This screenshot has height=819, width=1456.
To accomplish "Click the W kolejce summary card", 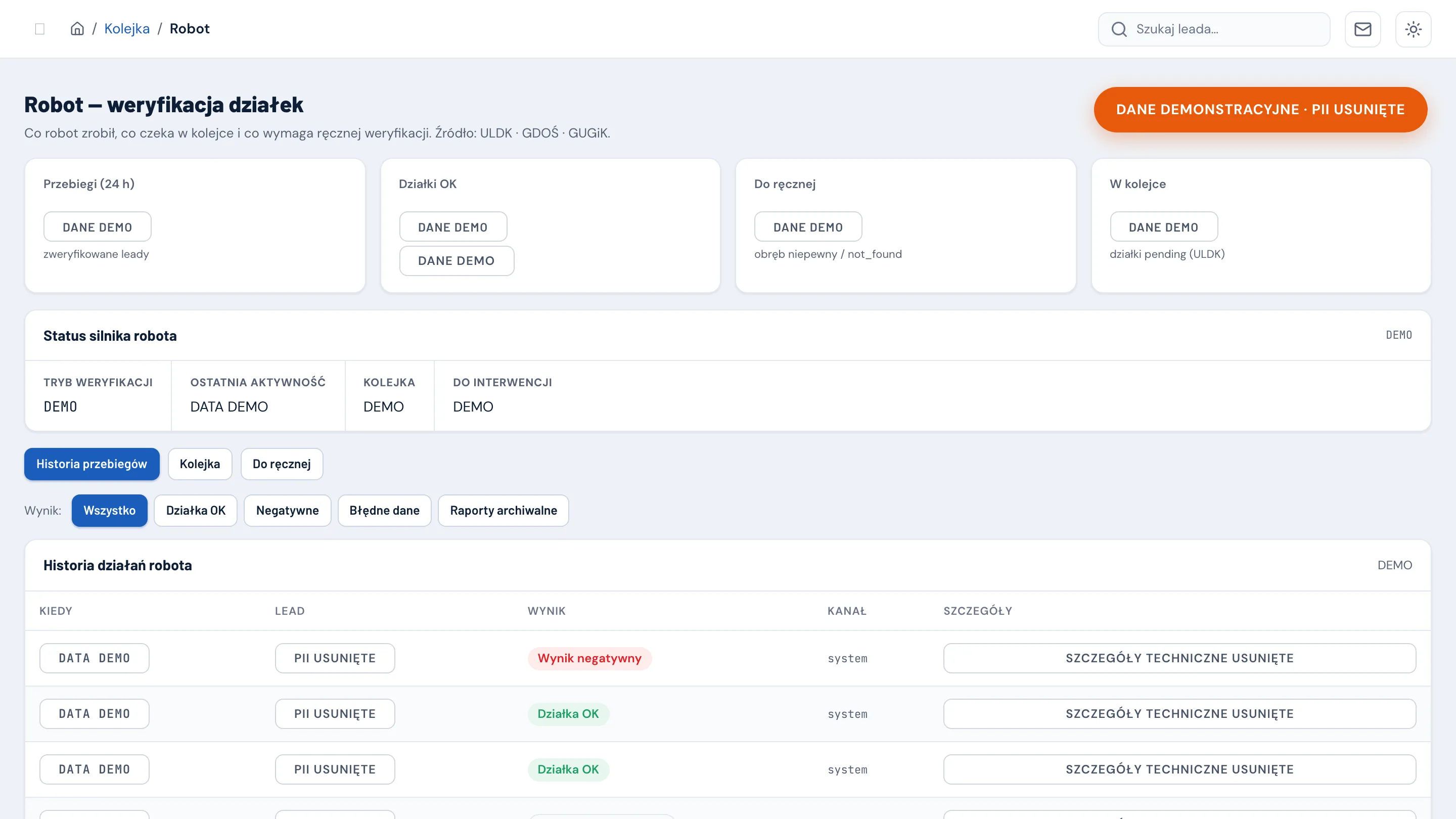I will (x=1261, y=225).
